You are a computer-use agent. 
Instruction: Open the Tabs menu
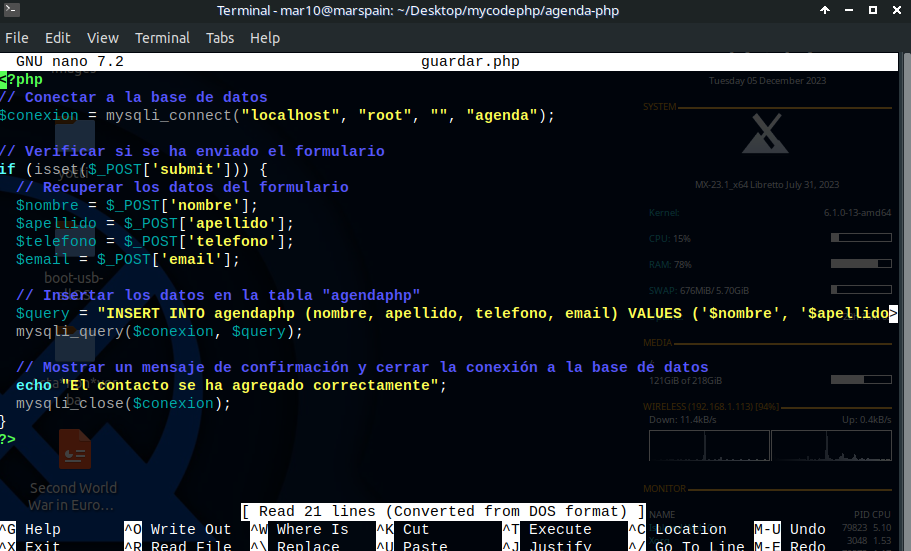point(220,38)
